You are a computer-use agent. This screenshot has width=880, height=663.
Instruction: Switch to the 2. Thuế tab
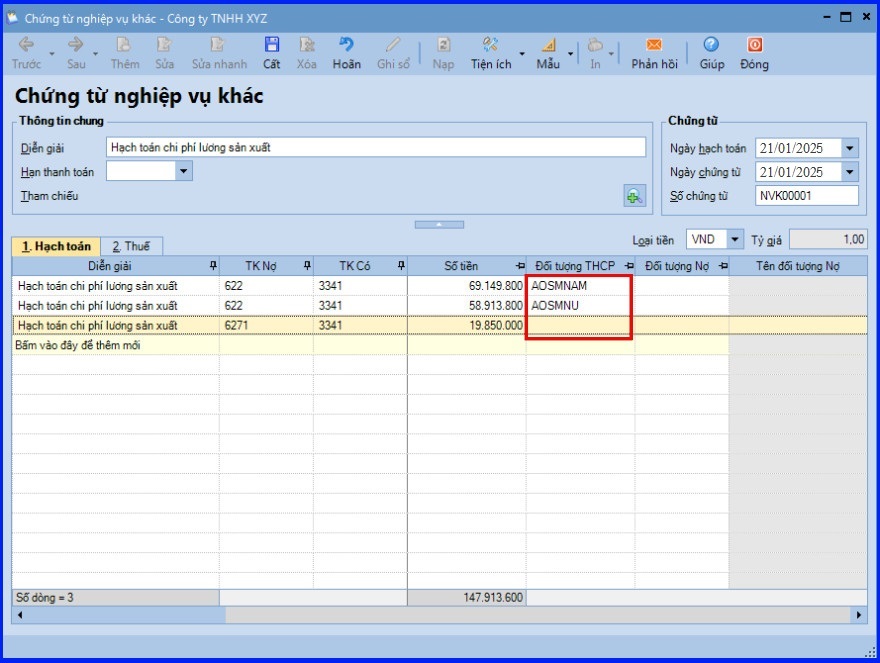[131, 246]
